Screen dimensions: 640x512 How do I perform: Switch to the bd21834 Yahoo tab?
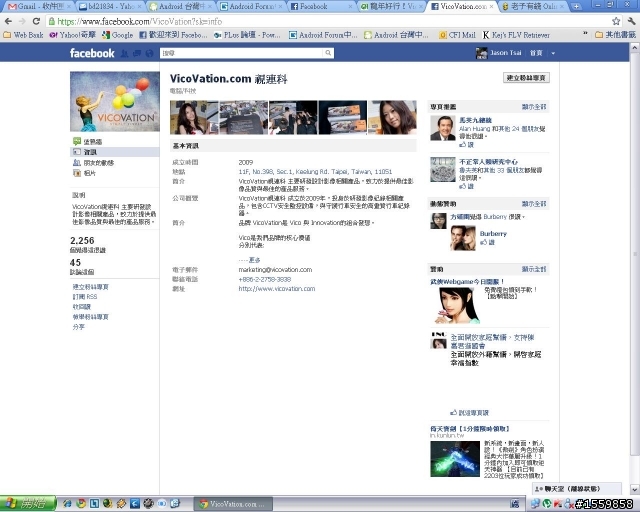point(110,7)
